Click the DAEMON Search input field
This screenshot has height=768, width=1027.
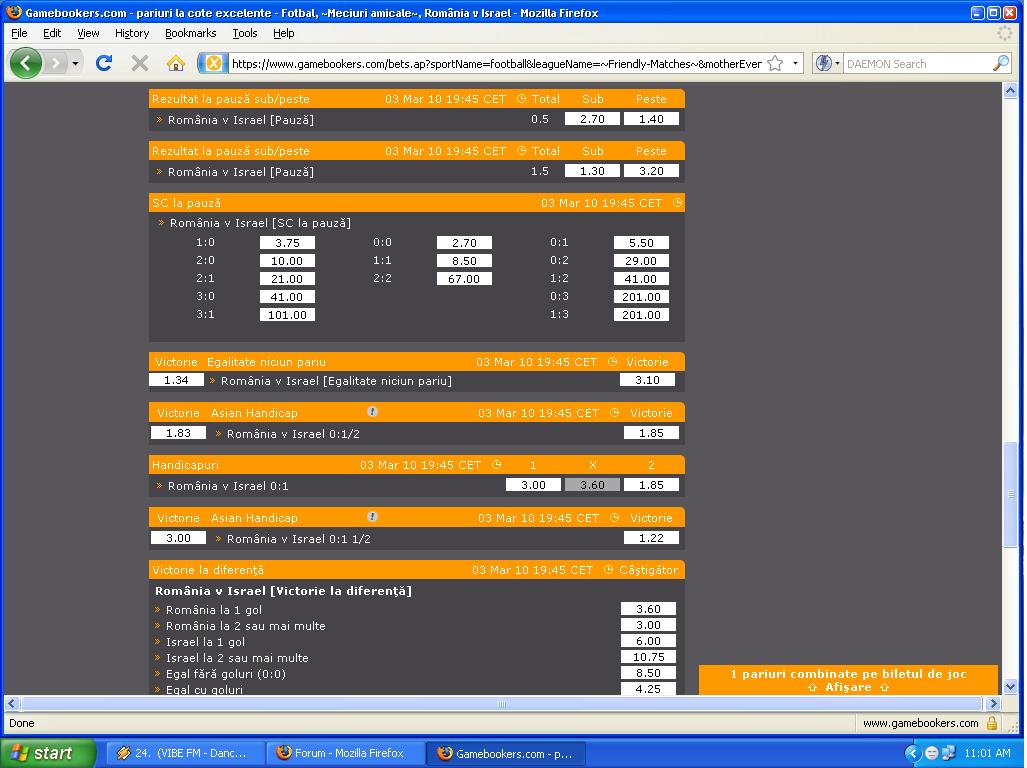click(917, 64)
